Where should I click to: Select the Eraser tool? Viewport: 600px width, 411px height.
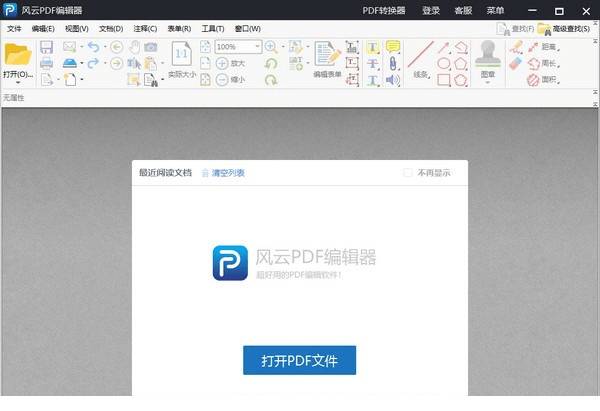pyautogui.click(x=516, y=63)
